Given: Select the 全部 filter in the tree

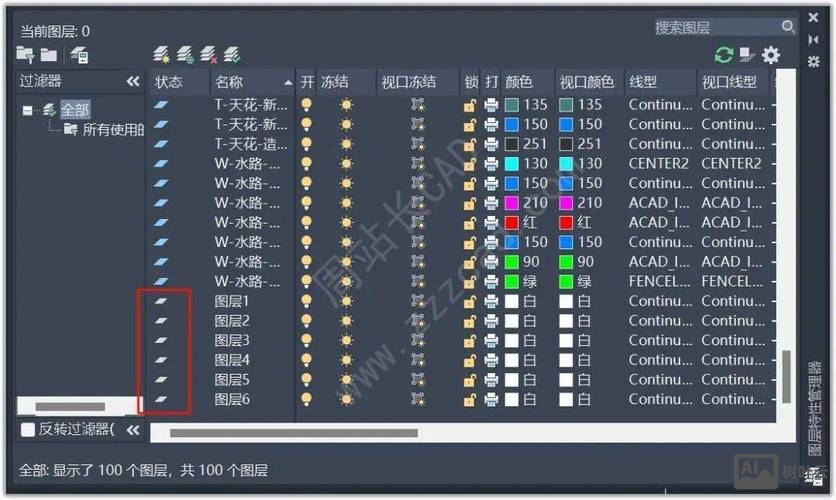Looking at the screenshot, I should [x=75, y=110].
